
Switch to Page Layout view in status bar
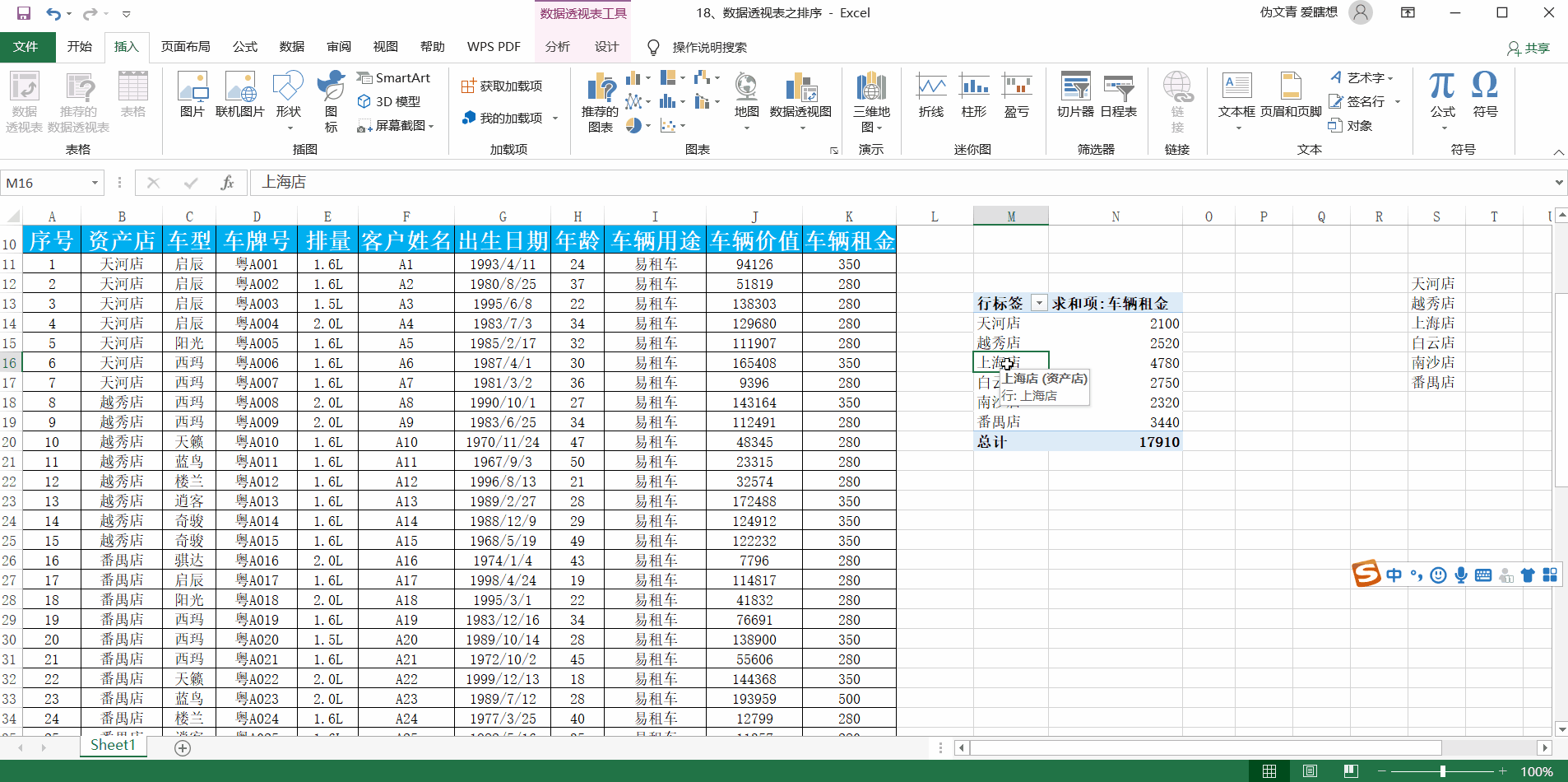1310,771
